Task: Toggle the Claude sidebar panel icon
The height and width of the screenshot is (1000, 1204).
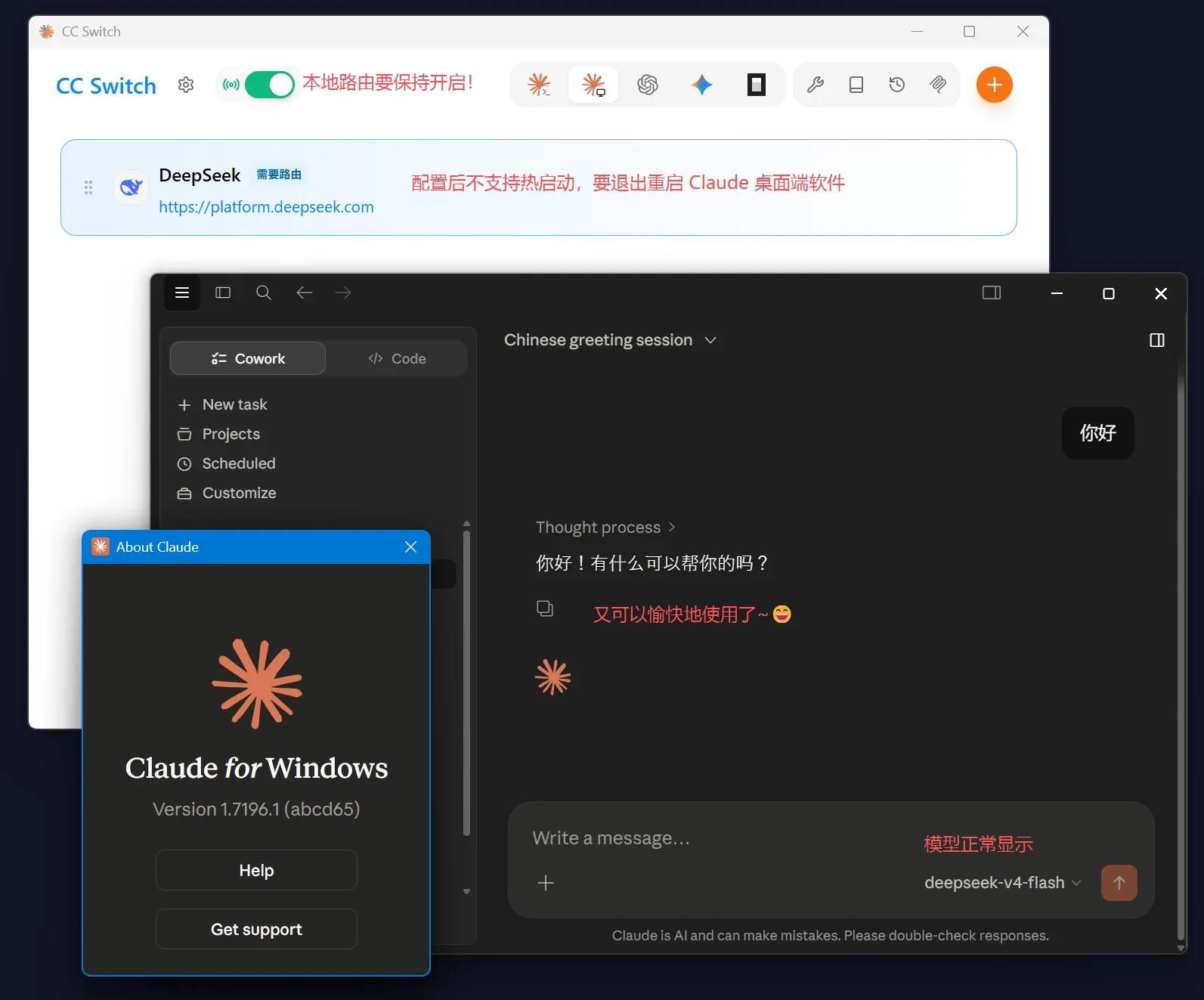Action: click(223, 293)
